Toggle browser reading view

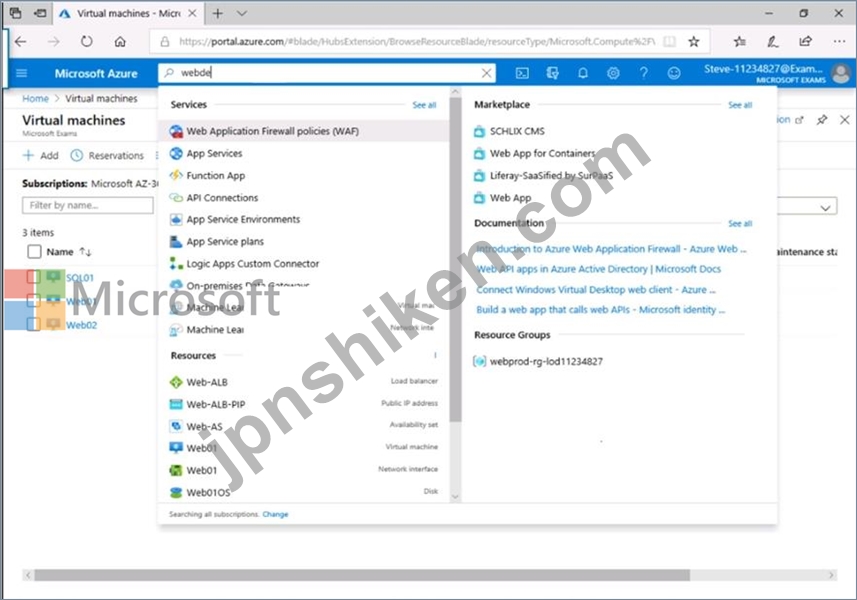pos(670,42)
